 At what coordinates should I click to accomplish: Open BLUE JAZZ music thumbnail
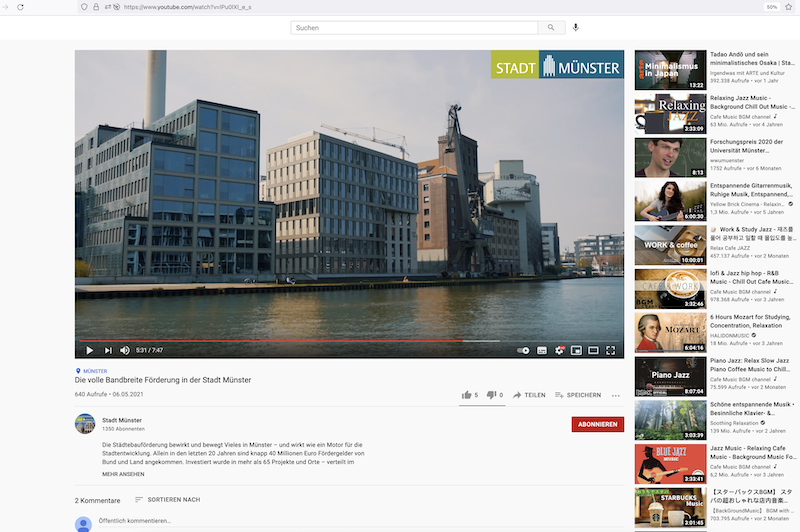point(670,464)
